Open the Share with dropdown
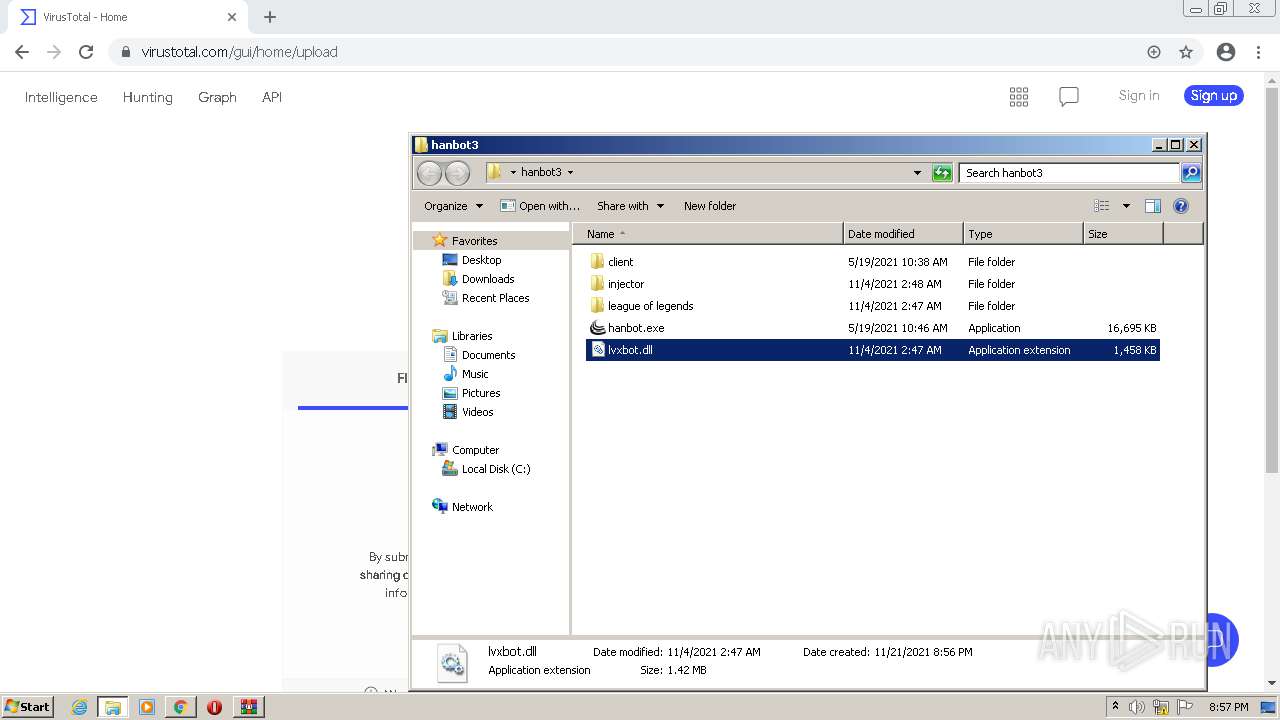Viewport: 1280px width, 720px height. click(630, 206)
